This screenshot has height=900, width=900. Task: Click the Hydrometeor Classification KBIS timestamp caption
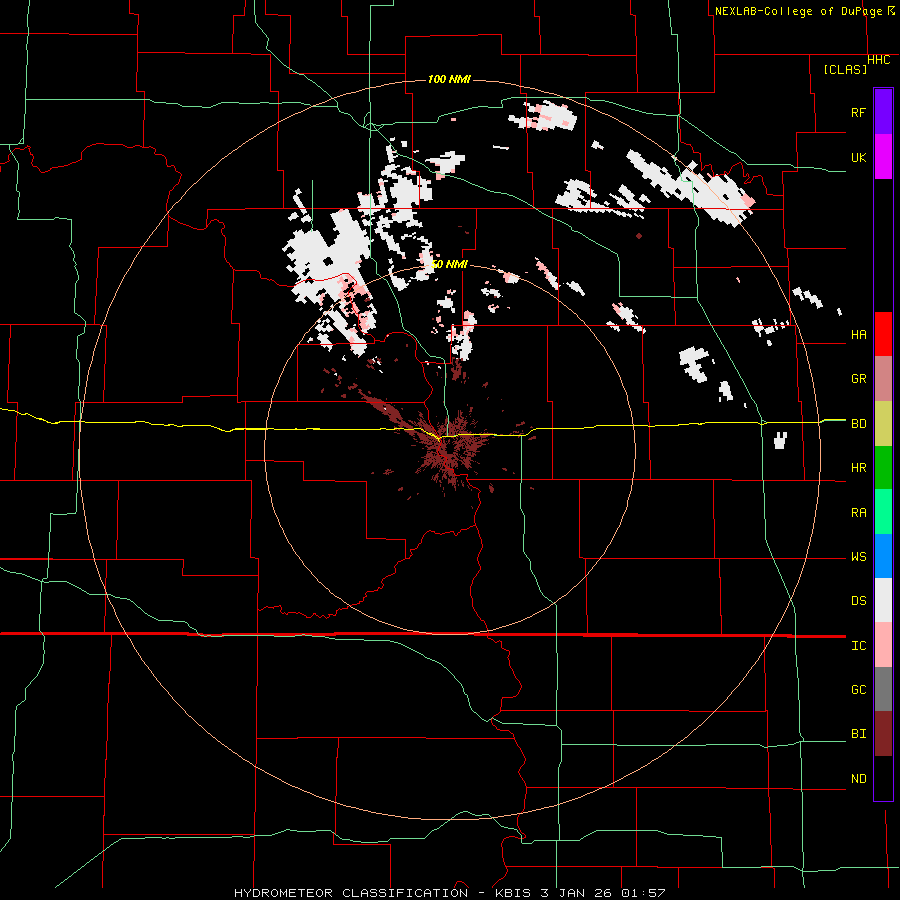tap(449, 893)
